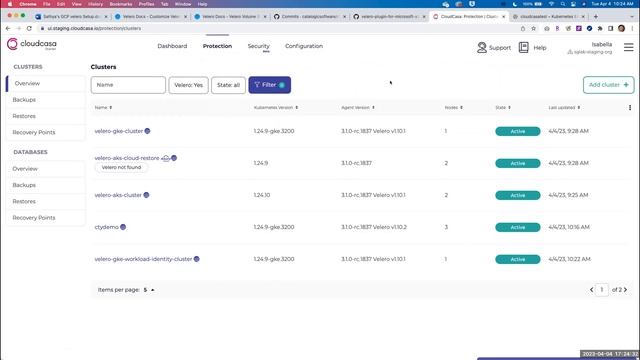This screenshot has height=360, width=640.
Task: Open velero-aks-cloud-restore link
Action: pos(127,158)
